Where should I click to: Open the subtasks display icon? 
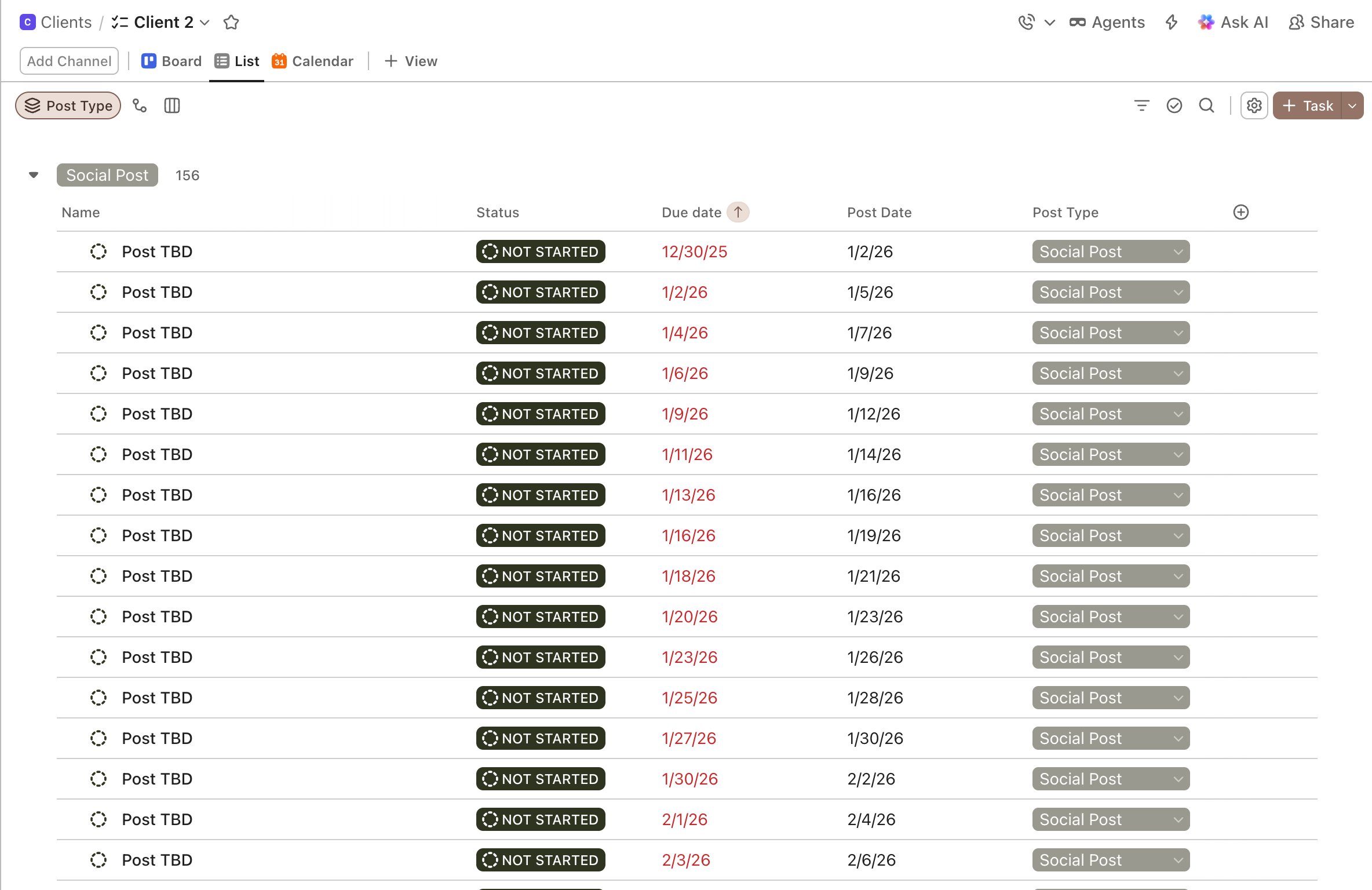pyautogui.click(x=140, y=105)
